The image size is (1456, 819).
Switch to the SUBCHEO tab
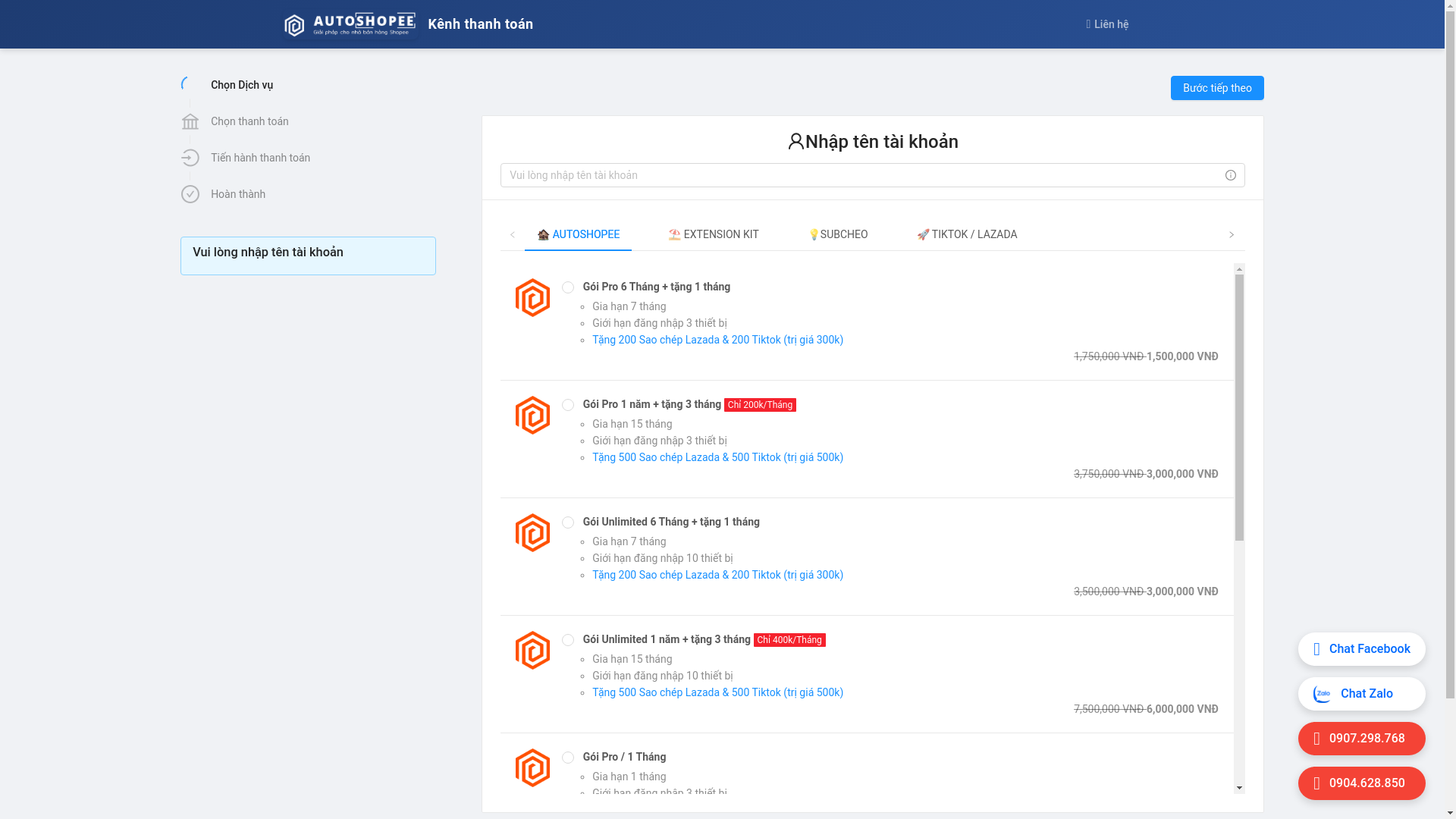[837, 234]
